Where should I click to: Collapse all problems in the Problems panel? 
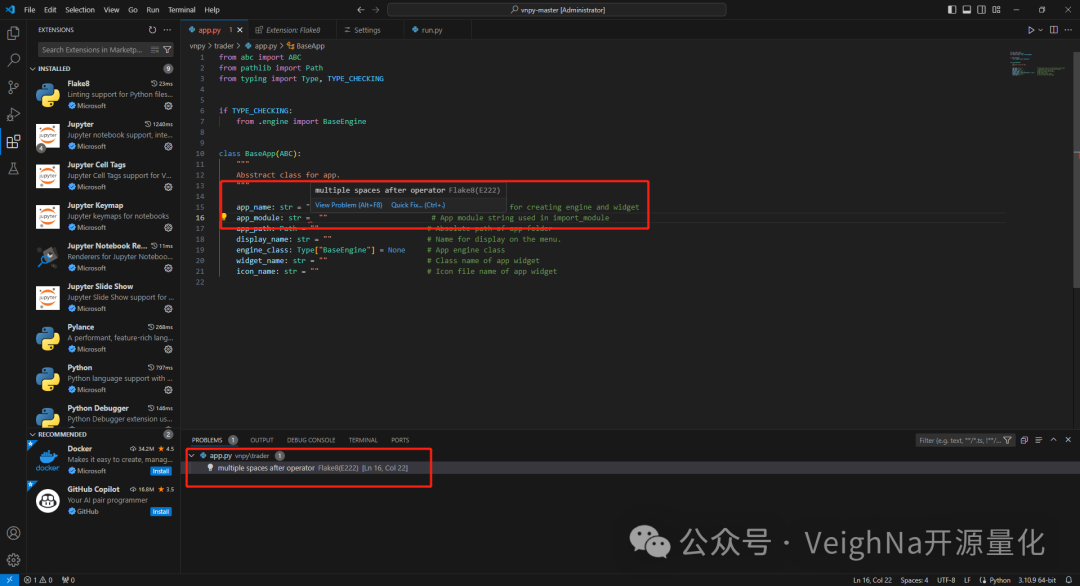click(1023, 440)
